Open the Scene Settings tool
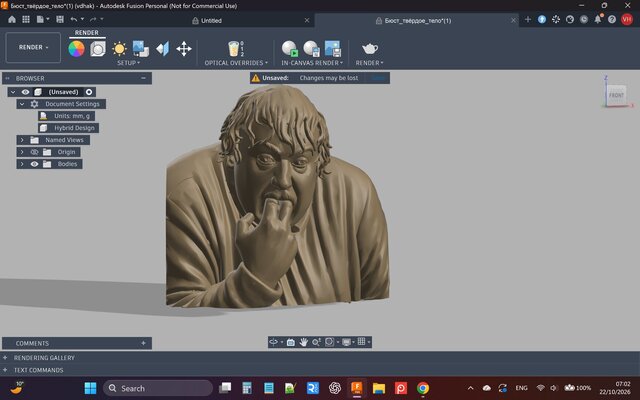The height and width of the screenshot is (400, 640). point(98,49)
